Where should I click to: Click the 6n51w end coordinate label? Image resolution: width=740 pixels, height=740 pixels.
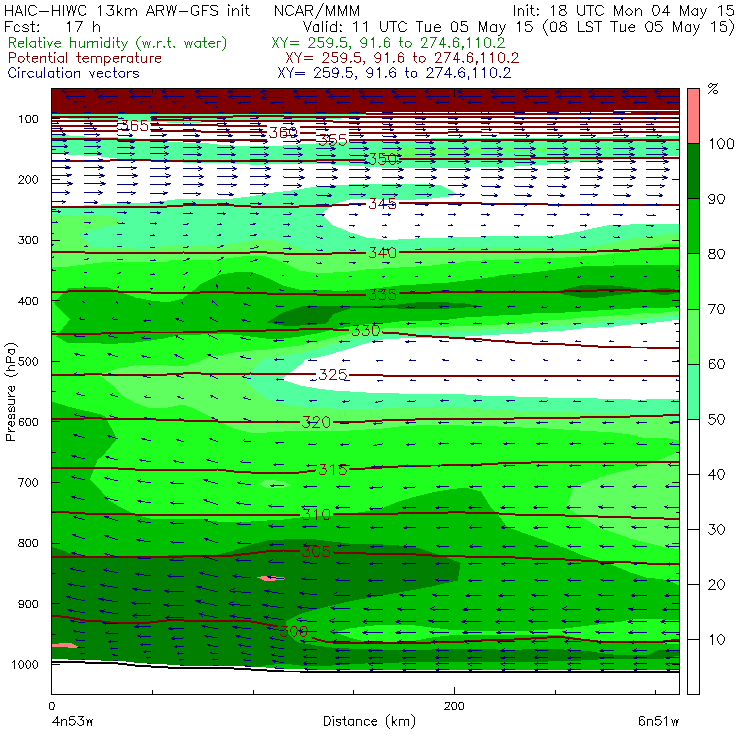coord(659,722)
